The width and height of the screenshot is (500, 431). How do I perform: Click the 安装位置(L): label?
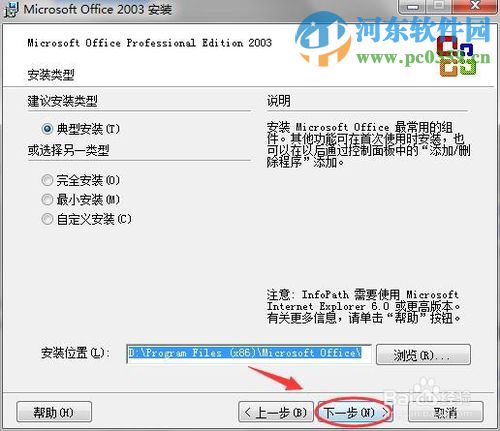pyautogui.click(x=75, y=353)
